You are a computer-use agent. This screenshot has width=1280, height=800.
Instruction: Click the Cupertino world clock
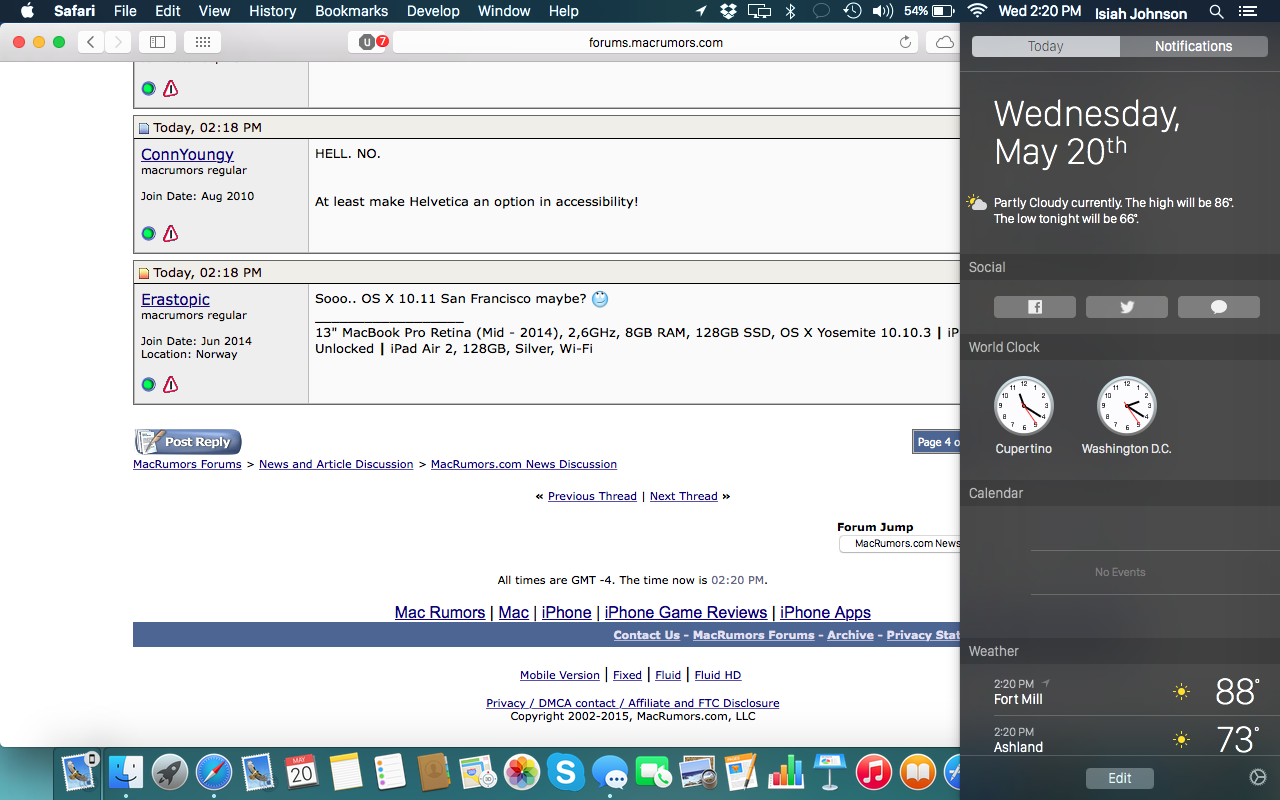(x=1023, y=405)
